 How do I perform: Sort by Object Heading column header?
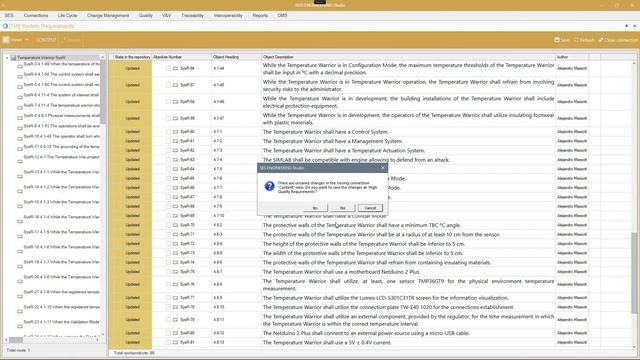[x=236, y=57]
